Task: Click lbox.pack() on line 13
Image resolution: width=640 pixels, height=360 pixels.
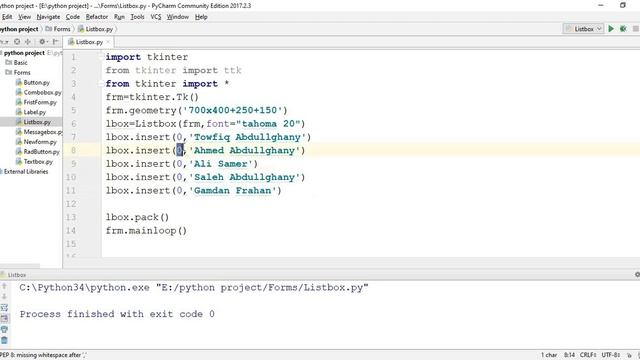Action: tap(137, 217)
